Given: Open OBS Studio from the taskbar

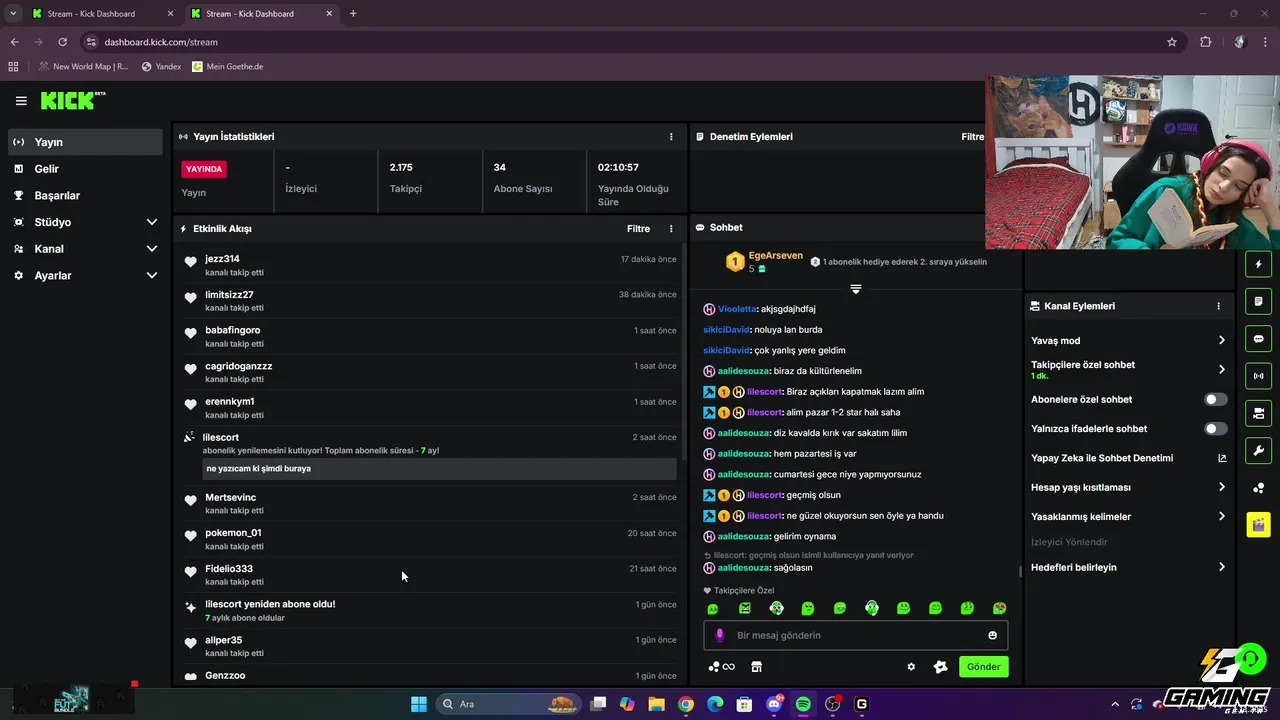Looking at the screenshot, I should pyautogui.click(x=832, y=704).
